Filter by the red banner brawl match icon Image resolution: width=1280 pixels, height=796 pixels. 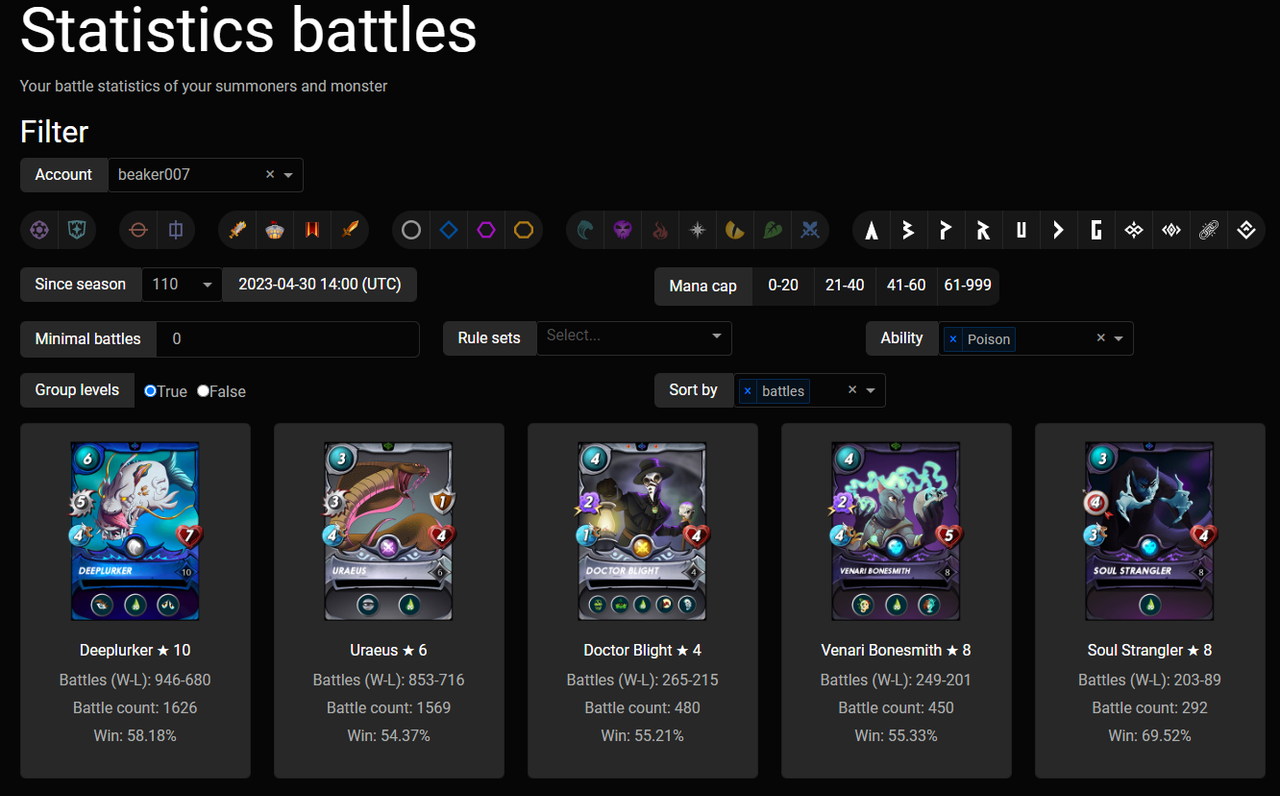point(312,230)
